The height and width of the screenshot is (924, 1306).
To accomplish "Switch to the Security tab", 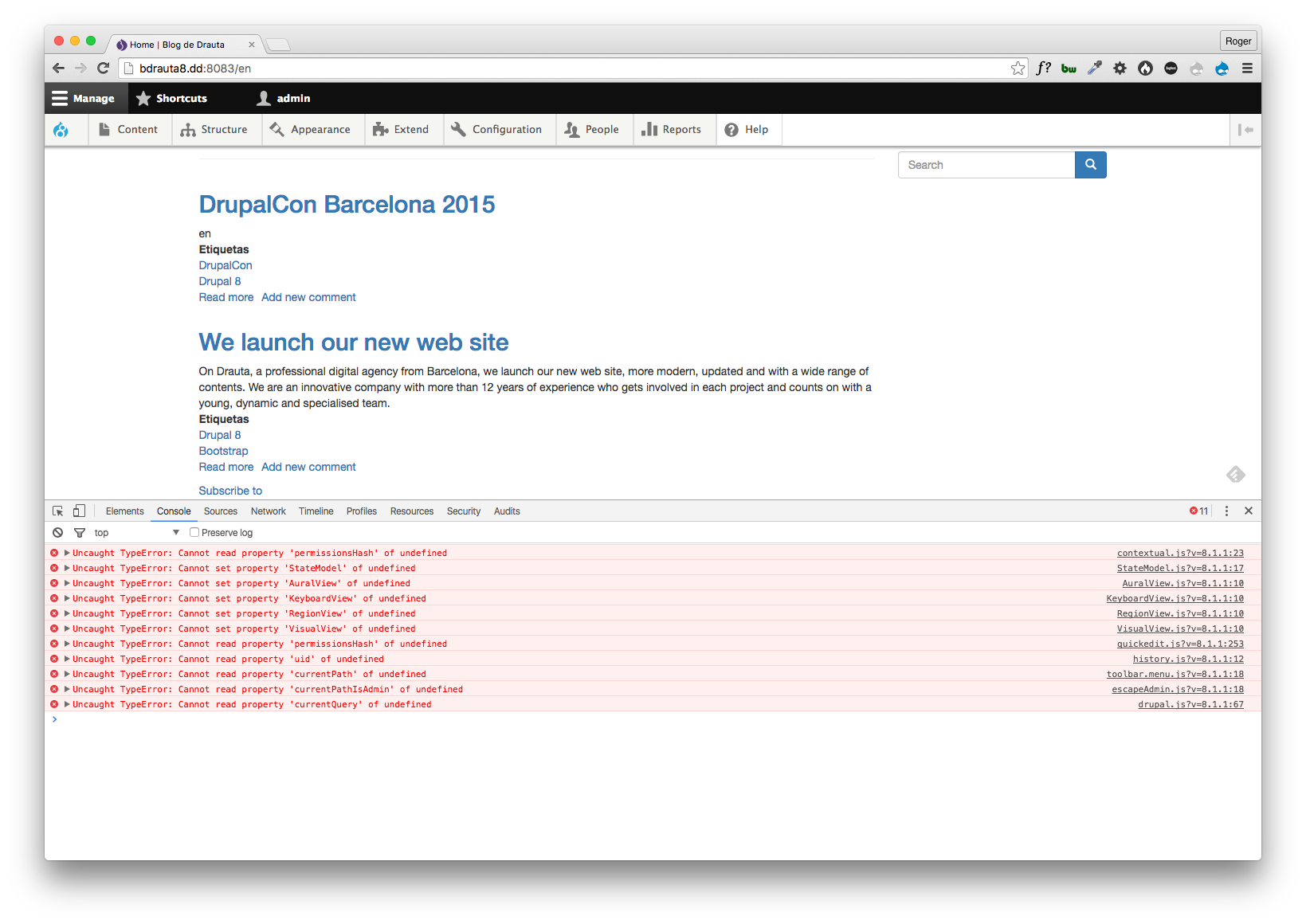I will pyautogui.click(x=464, y=511).
